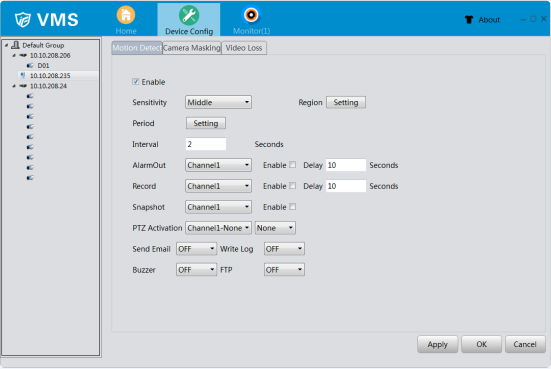This screenshot has width=551, height=369.
Task: Select 10.10.208.235 in device tree
Action: 50,76
